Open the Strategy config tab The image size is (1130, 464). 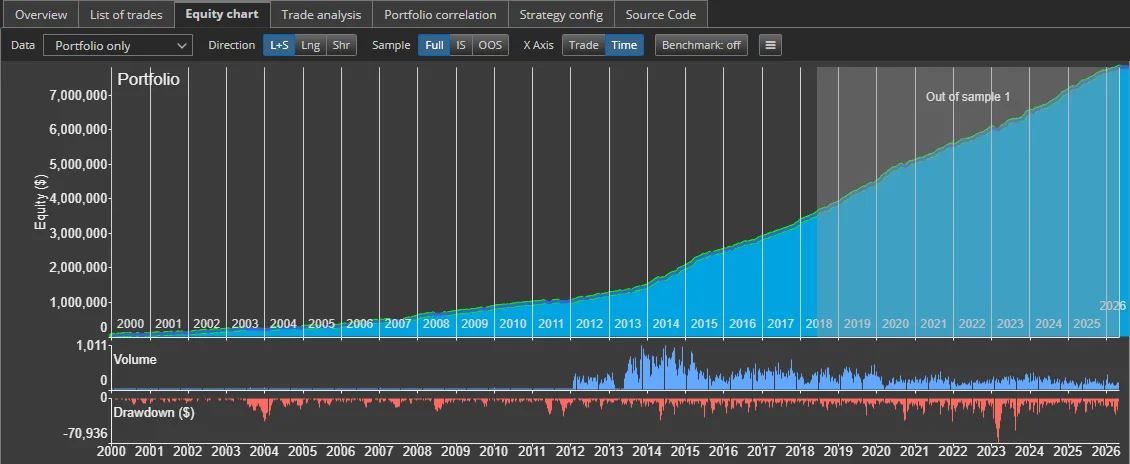coord(561,14)
